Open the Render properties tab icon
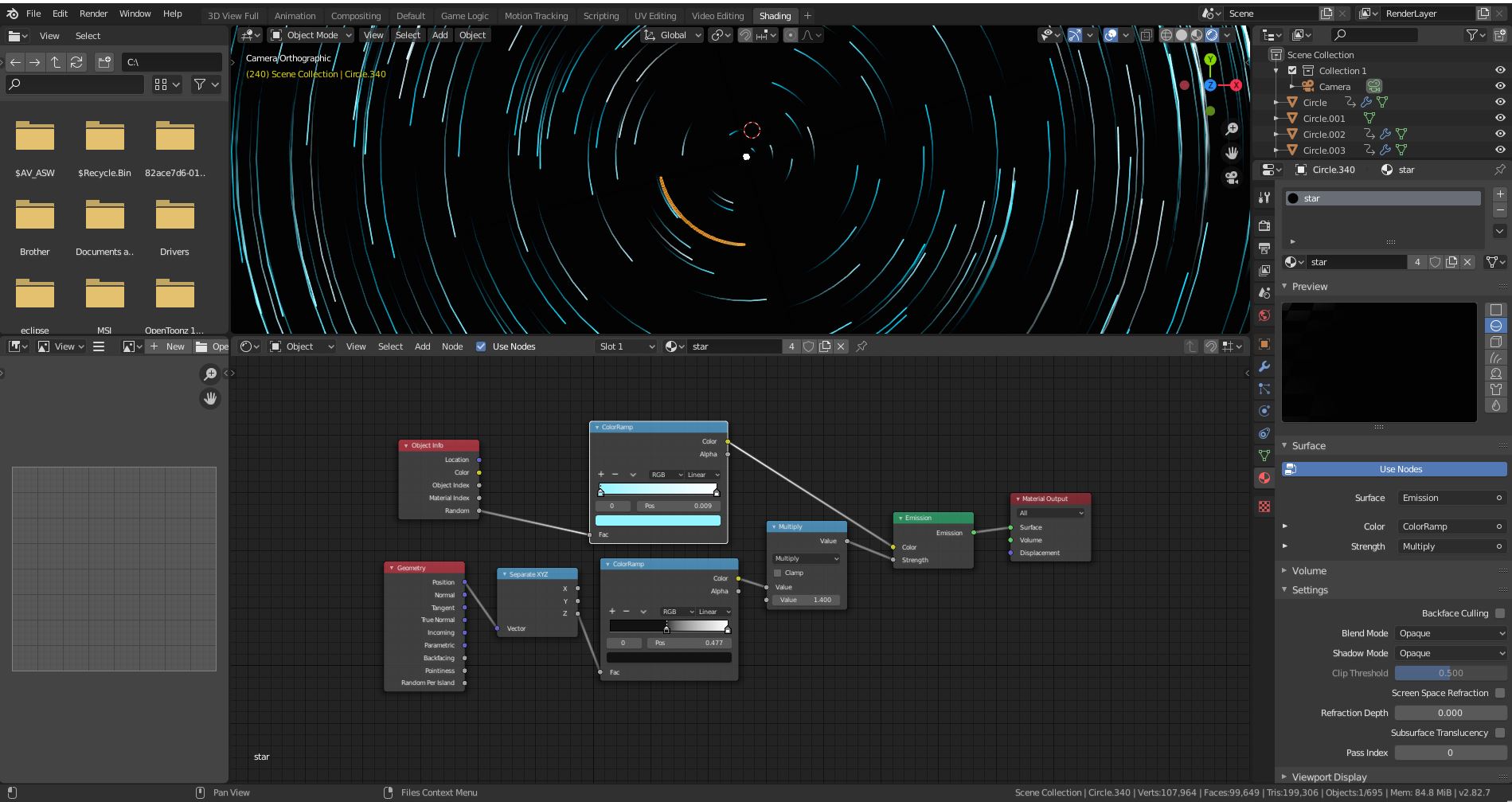Image resolution: width=1512 pixels, height=802 pixels. coord(1264,226)
